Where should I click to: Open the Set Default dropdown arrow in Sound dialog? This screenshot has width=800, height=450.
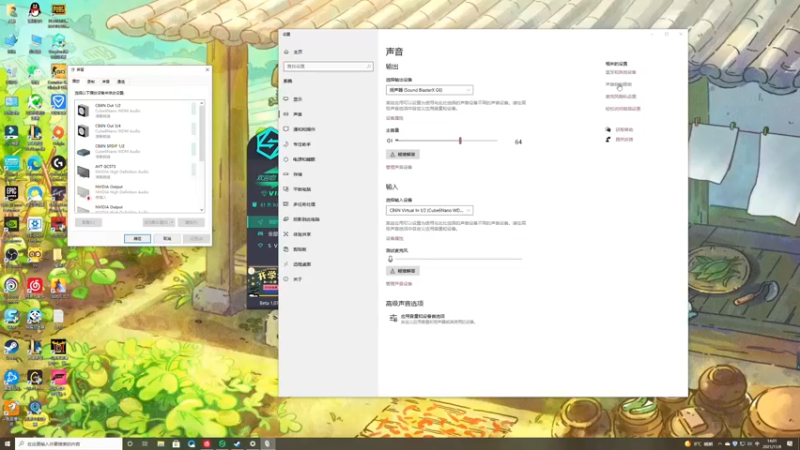pos(172,222)
